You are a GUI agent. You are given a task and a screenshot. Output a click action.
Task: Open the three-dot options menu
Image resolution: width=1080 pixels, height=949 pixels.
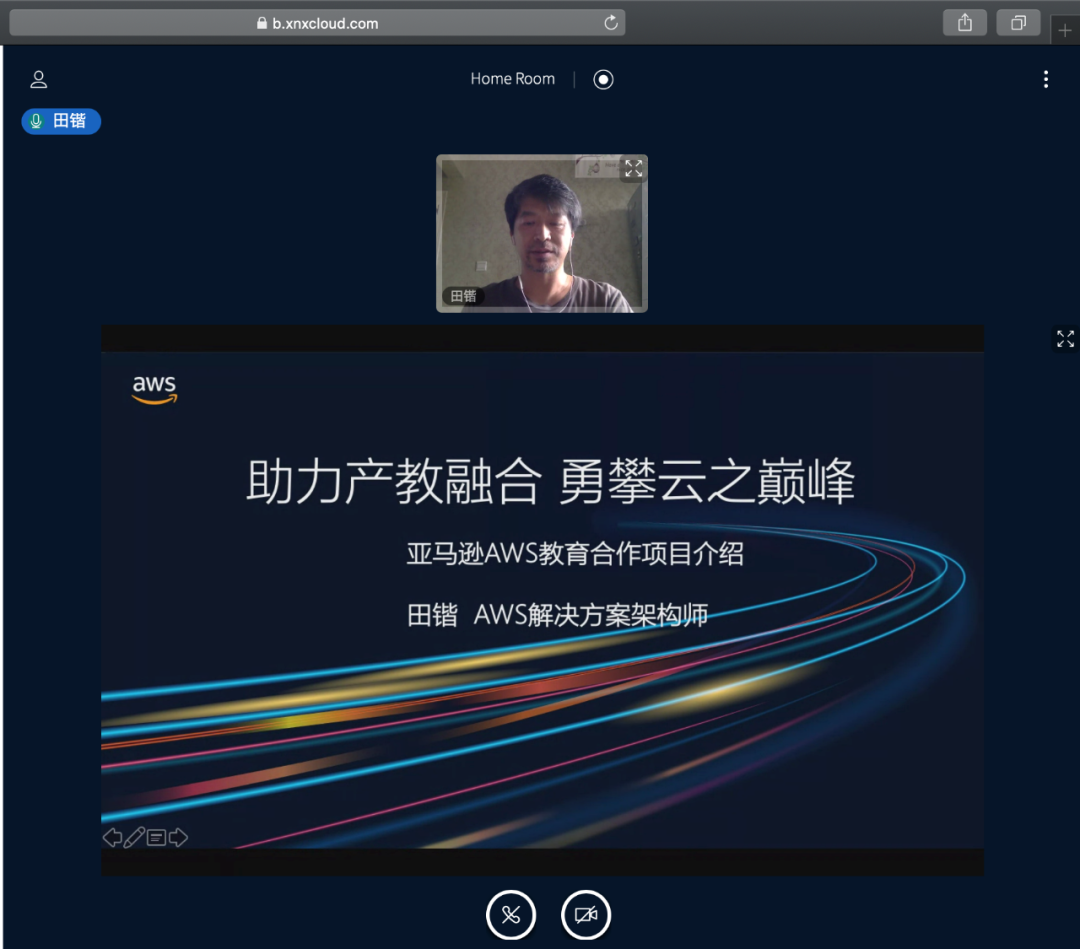(x=1045, y=79)
